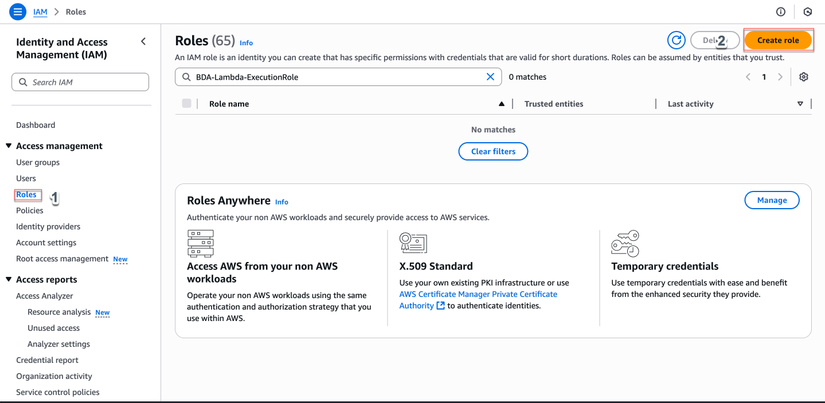Open the AWS hamburger navigation menu
Viewport: 825px width, 403px height.
click(x=17, y=12)
